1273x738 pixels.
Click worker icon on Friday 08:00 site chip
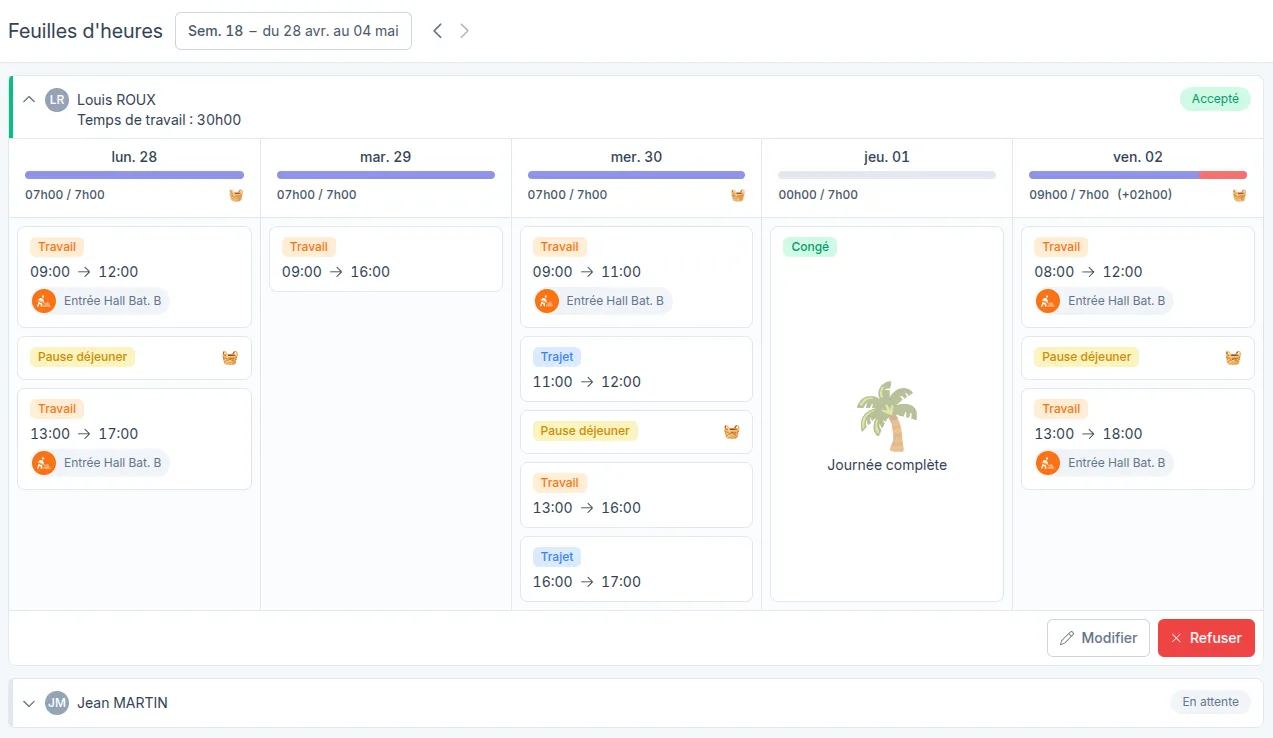1048,301
